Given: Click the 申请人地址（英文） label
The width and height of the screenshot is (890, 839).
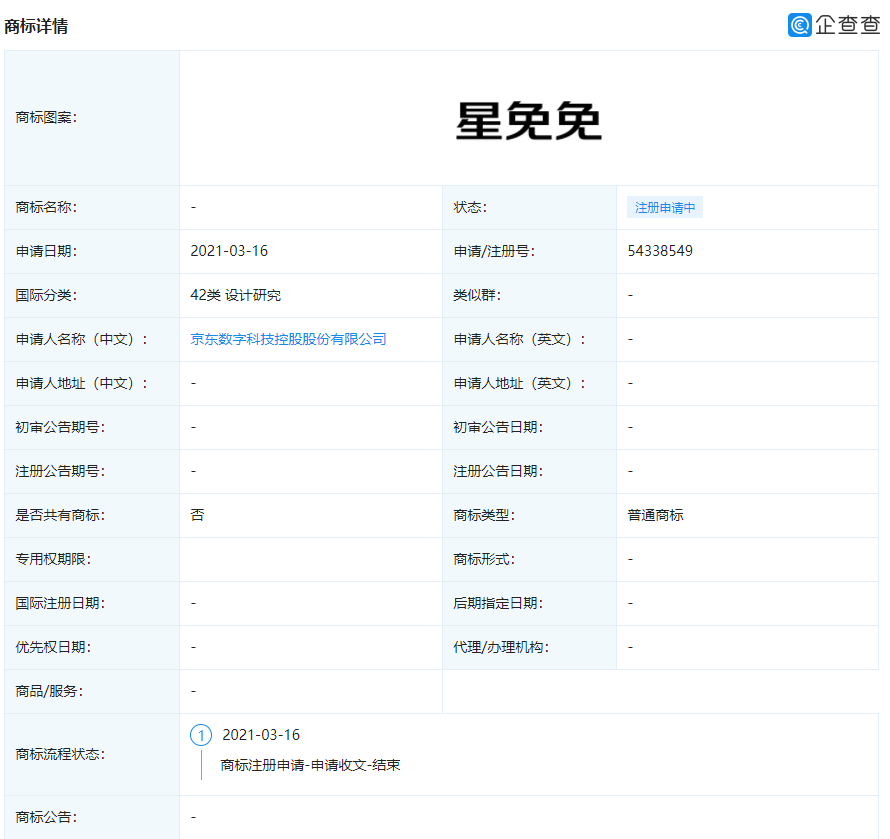Looking at the screenshot, I should [x=520, y=383].
